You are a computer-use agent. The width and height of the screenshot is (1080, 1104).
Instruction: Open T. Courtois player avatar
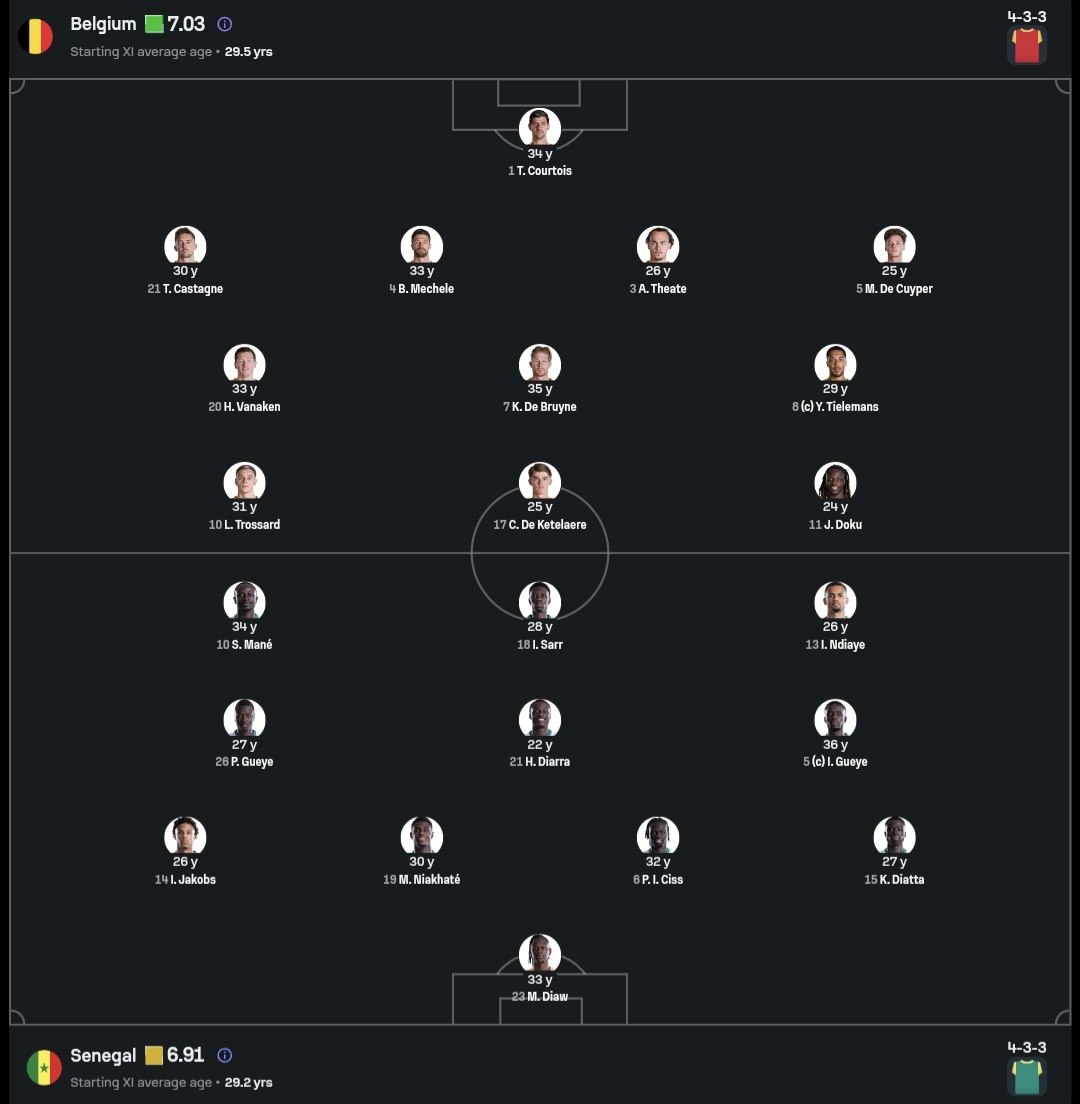click(540, 129)
